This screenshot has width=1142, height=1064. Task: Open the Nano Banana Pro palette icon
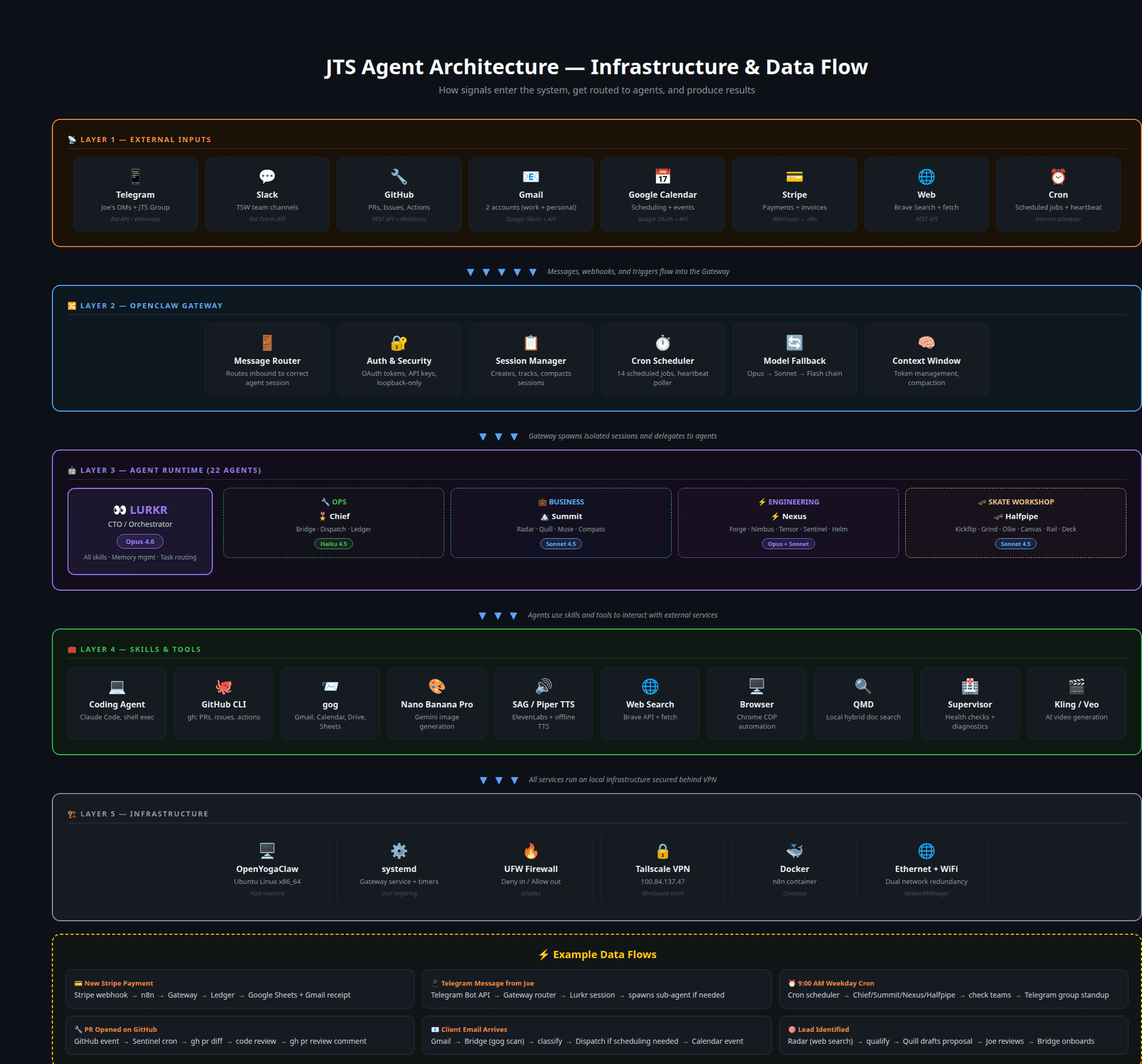(437, 685)
